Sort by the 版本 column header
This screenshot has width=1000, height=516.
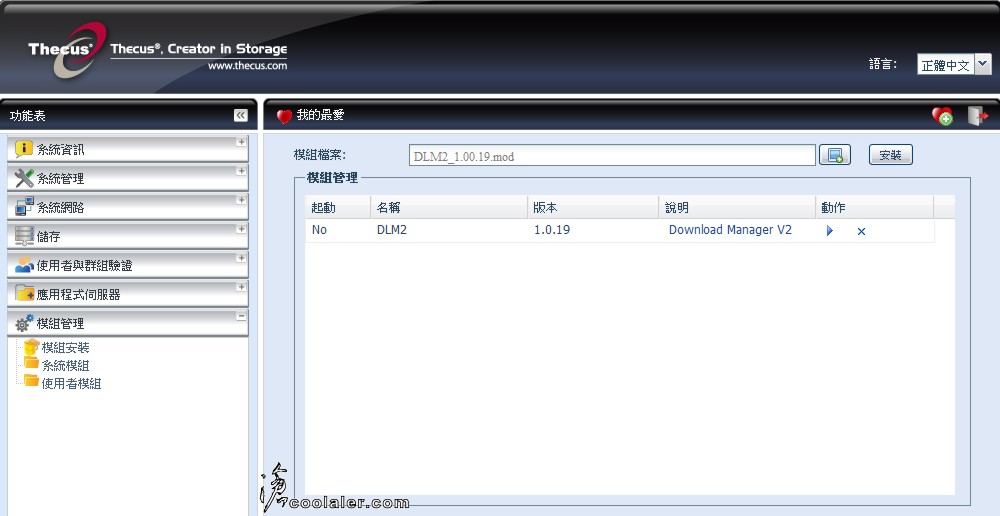593,207
